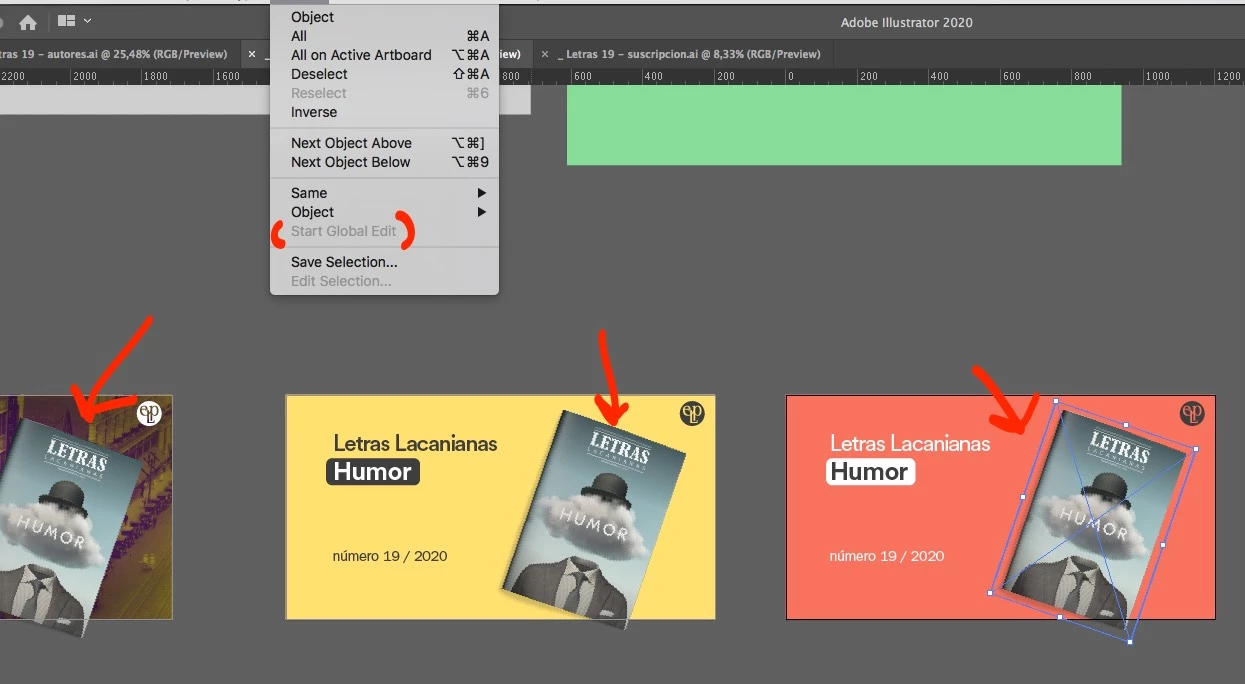Choose Inverse in the menu
1245x684 pixels.
pos(384,112)
